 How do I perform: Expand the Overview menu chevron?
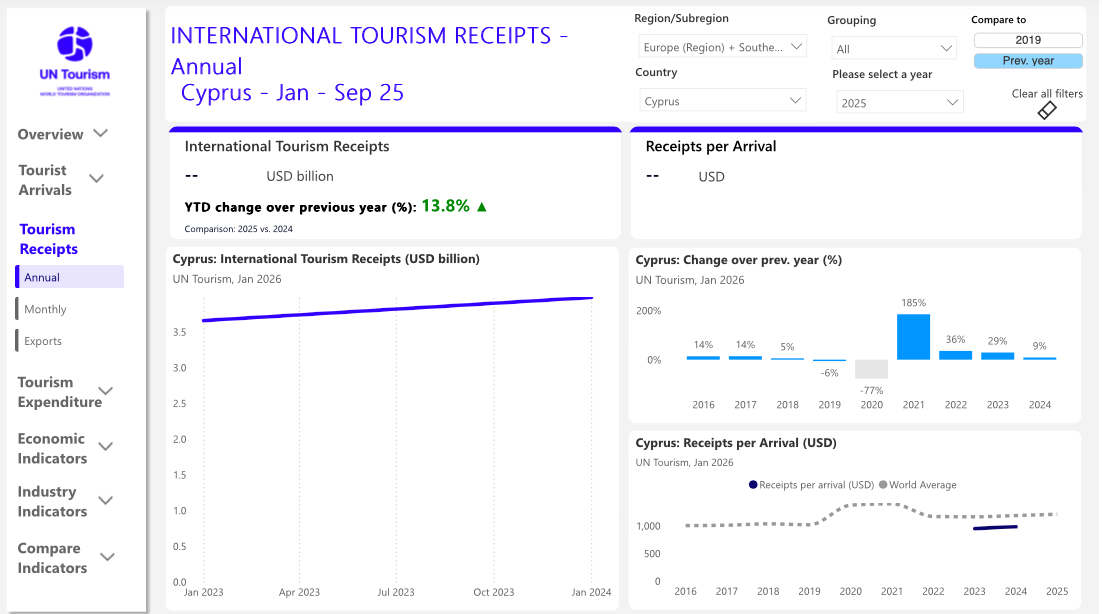[x=100, y=134]
